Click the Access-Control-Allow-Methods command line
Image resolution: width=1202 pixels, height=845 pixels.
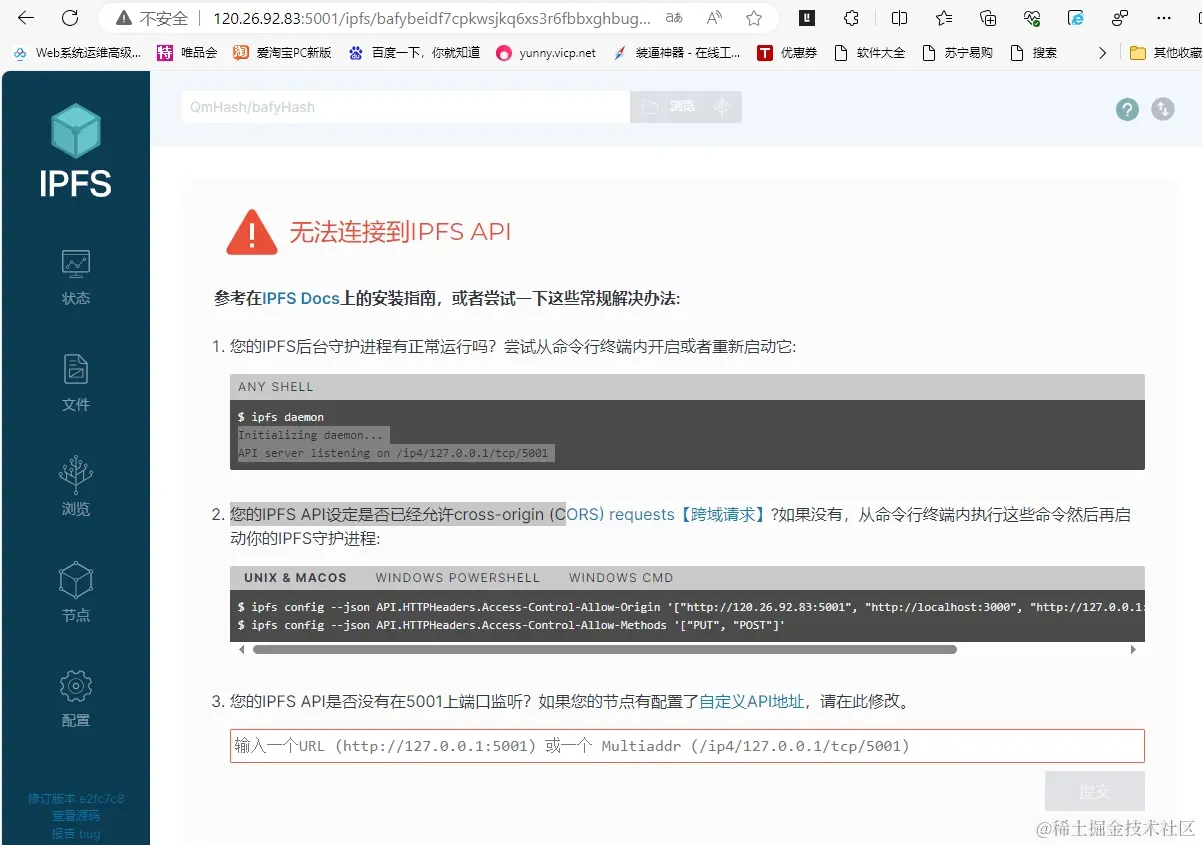tap(511, 625)
